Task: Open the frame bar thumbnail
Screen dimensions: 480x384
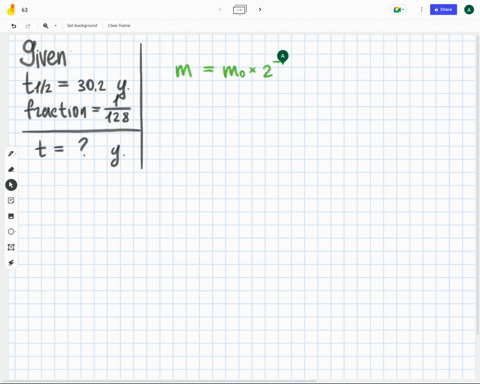Action: click(x=240, y=10)
